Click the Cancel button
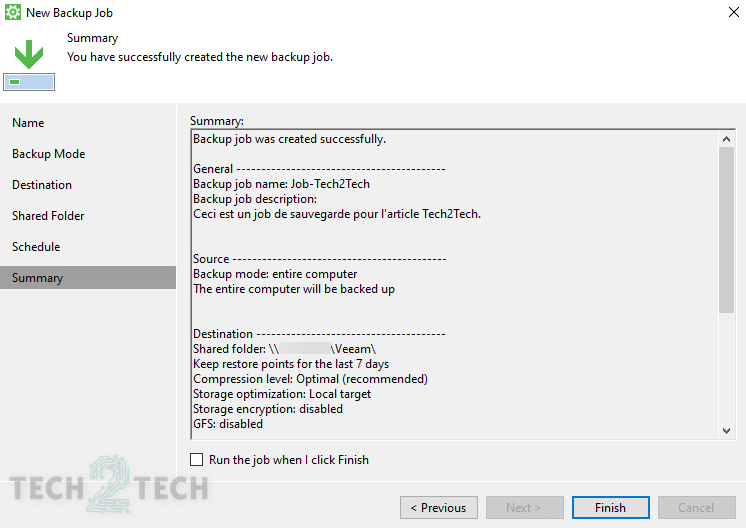The height and width of the screenshot is (528, 746). click(696, 507)
